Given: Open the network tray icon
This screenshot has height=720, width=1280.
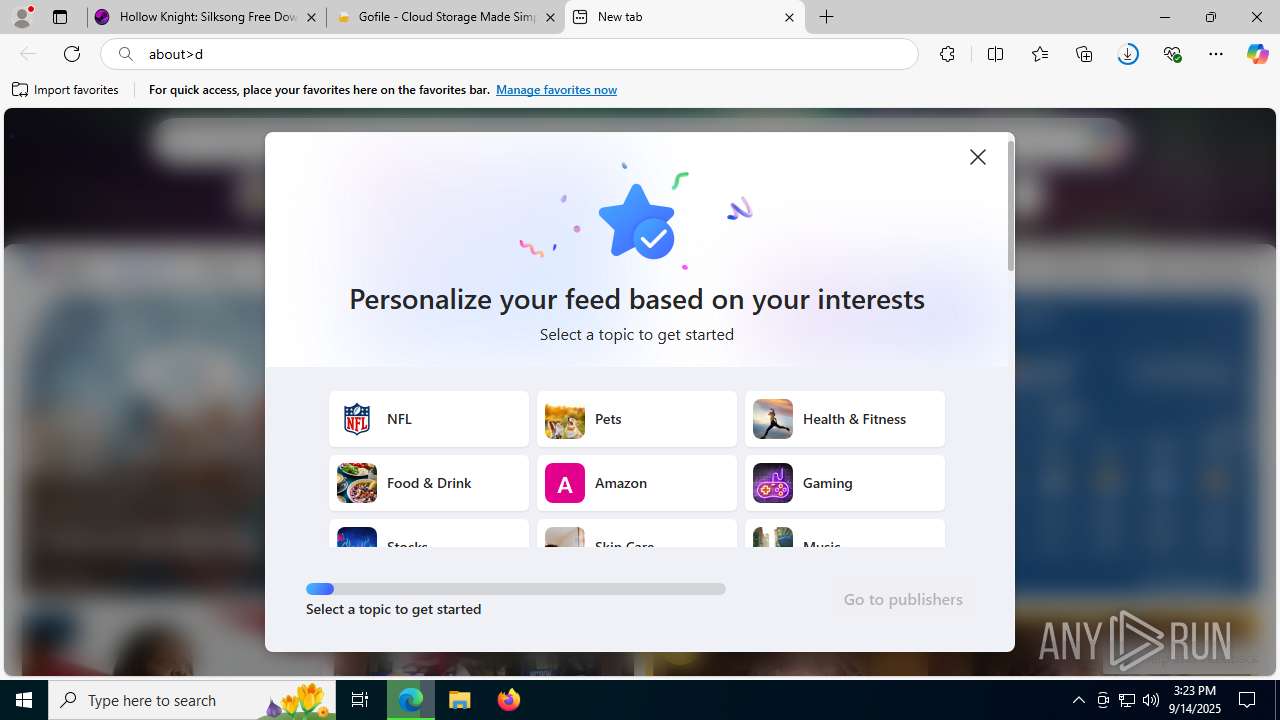Looking at the screenshot, I should (x=1127, y=700).
